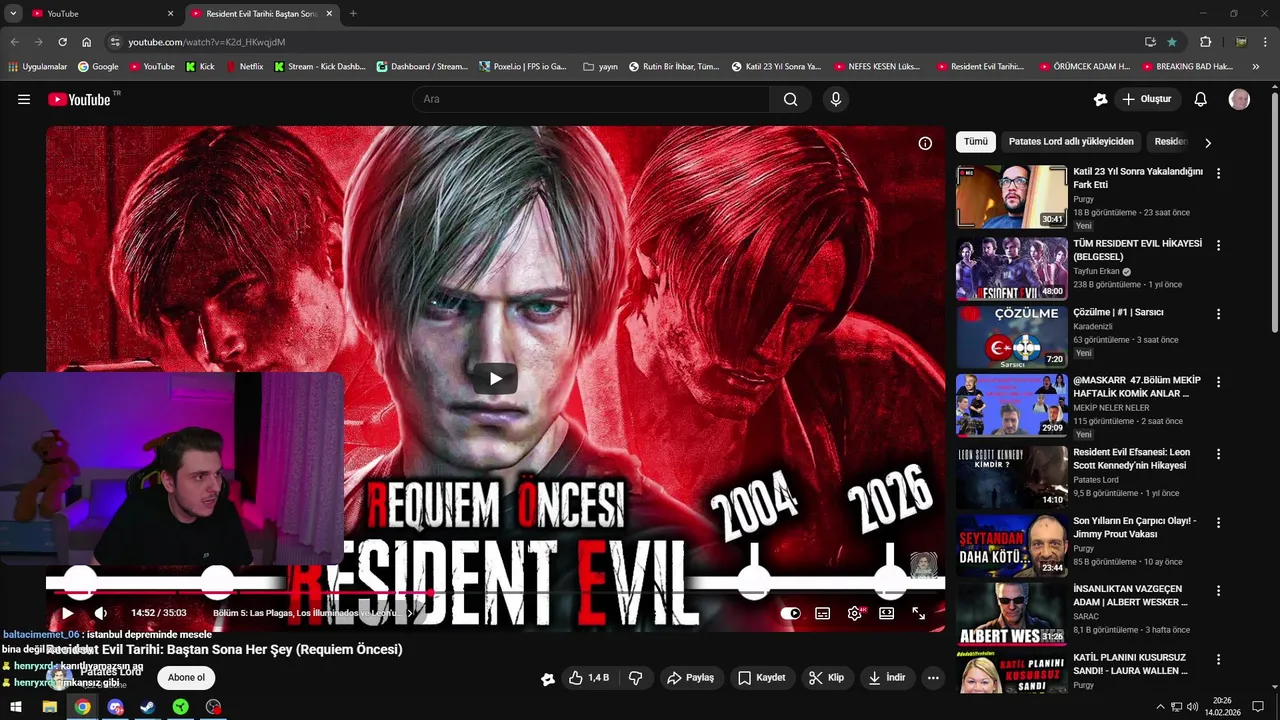This screenshot has height=720, width=1280.
Task: Open Dashboard / Stream bookmark
Action: tap(422, 67)
